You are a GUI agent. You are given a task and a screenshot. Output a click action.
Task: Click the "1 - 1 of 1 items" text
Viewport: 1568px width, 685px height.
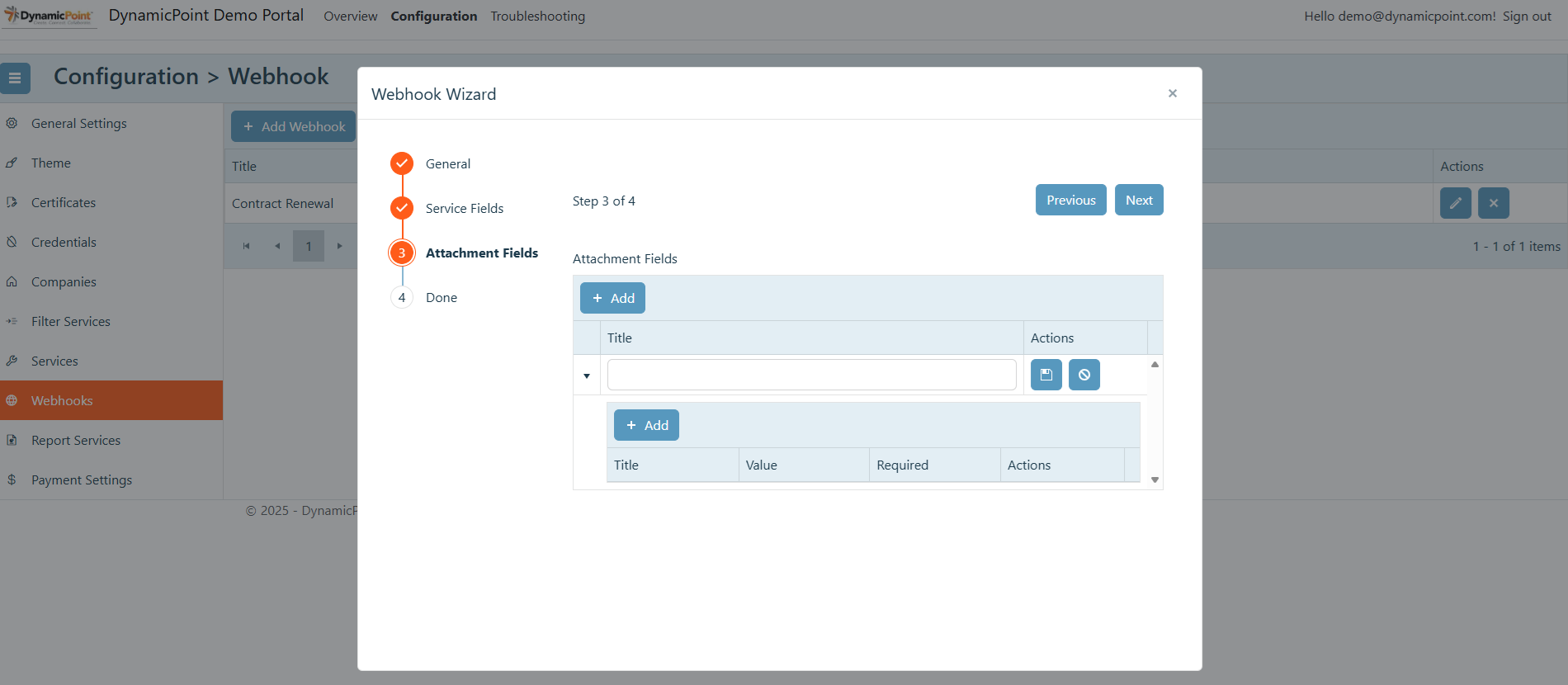pos(1517,246)
